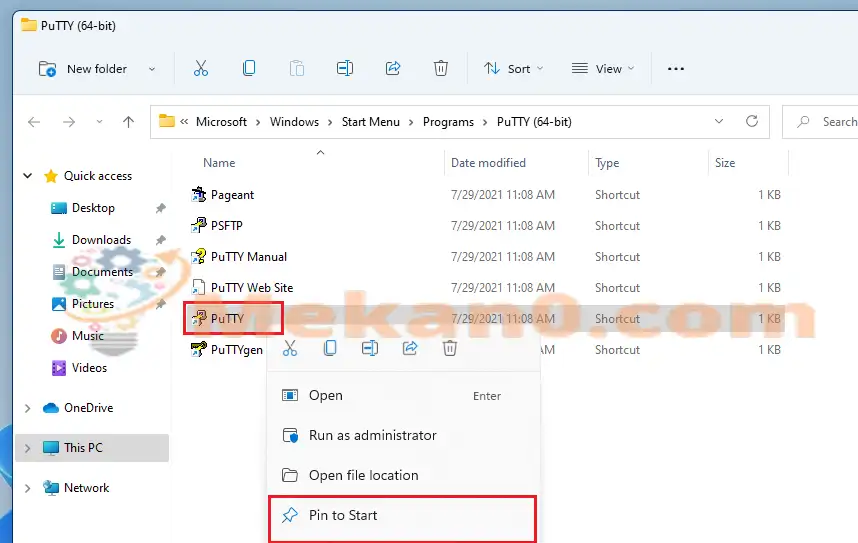This screenshot has width=858, height=543.
Task: Select the PuTTY Web Site file name
Action: 252,287
